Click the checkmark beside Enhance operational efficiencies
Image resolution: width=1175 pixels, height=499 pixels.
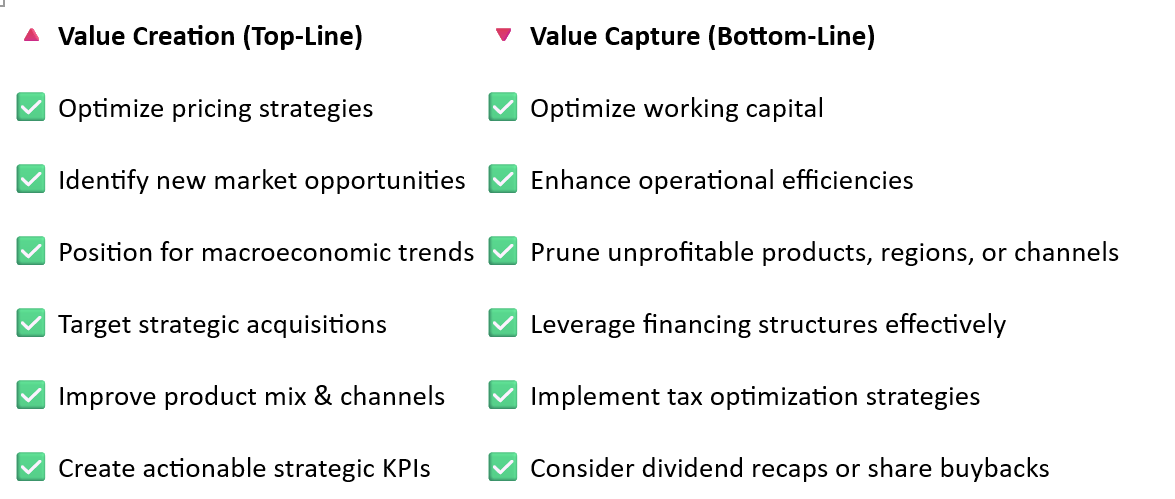tap(503, 179)
